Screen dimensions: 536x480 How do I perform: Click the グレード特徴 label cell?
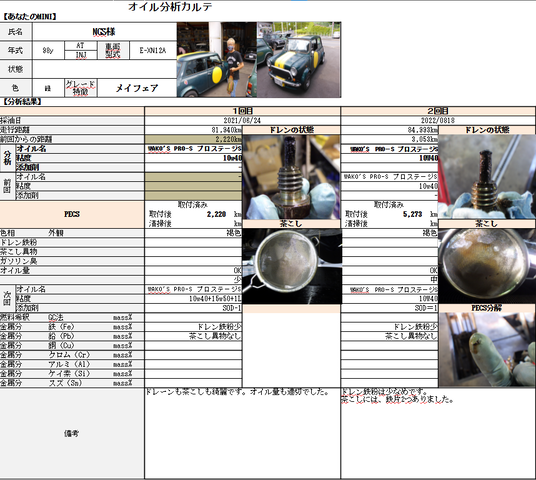pyautogui.click(x=80, y=88)
